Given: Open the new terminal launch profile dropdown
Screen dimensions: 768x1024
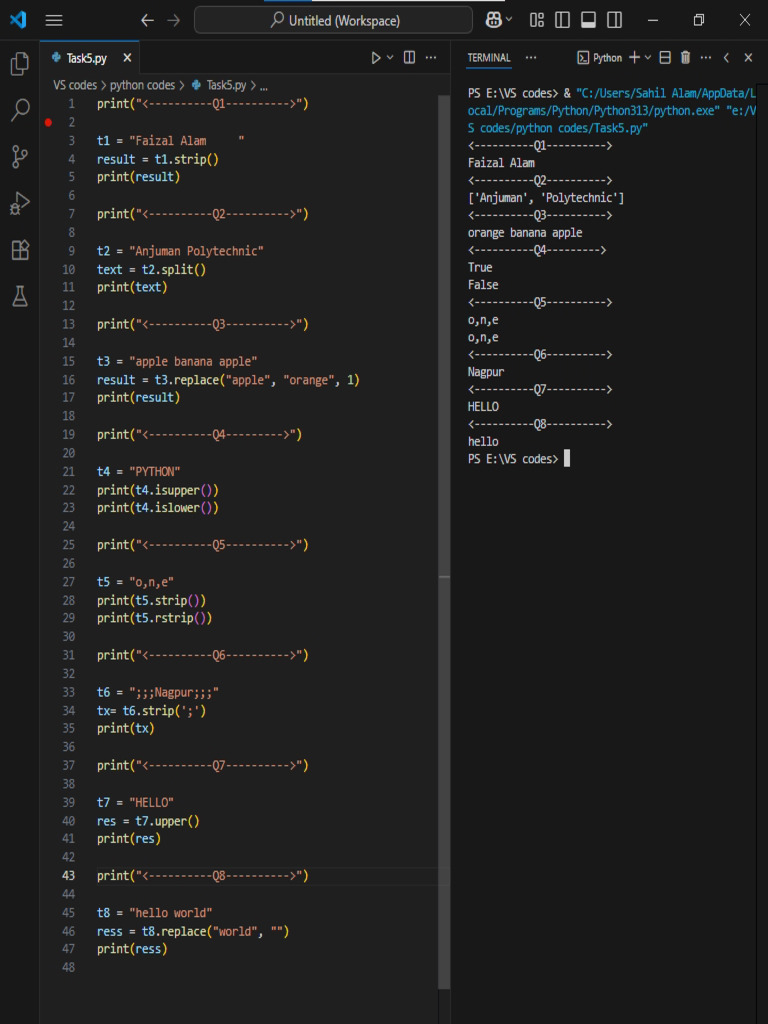Looking at the screenshot, I should (648, 58).
